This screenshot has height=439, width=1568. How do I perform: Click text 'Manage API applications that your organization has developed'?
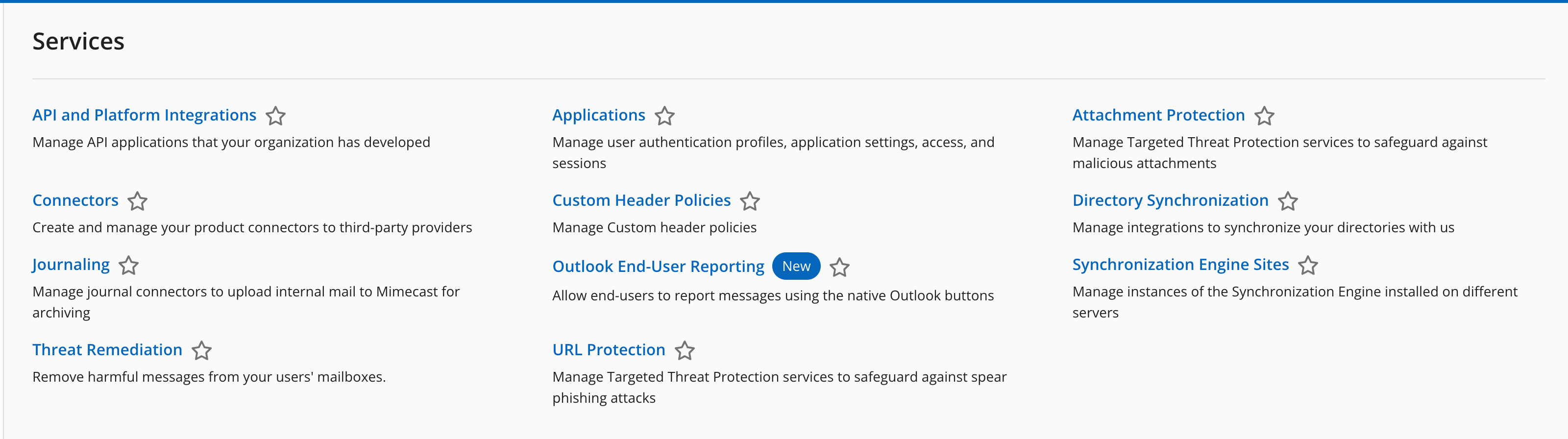[x=231, y=143]
